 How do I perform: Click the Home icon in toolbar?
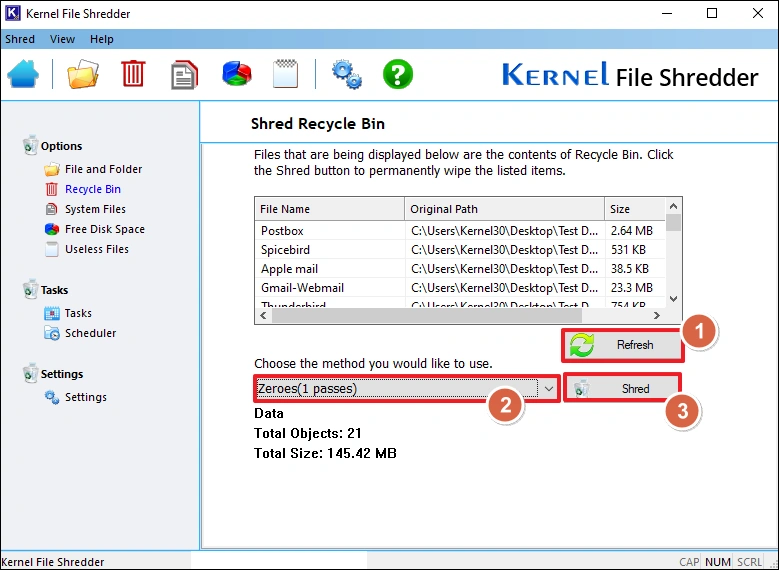point(24,75)
